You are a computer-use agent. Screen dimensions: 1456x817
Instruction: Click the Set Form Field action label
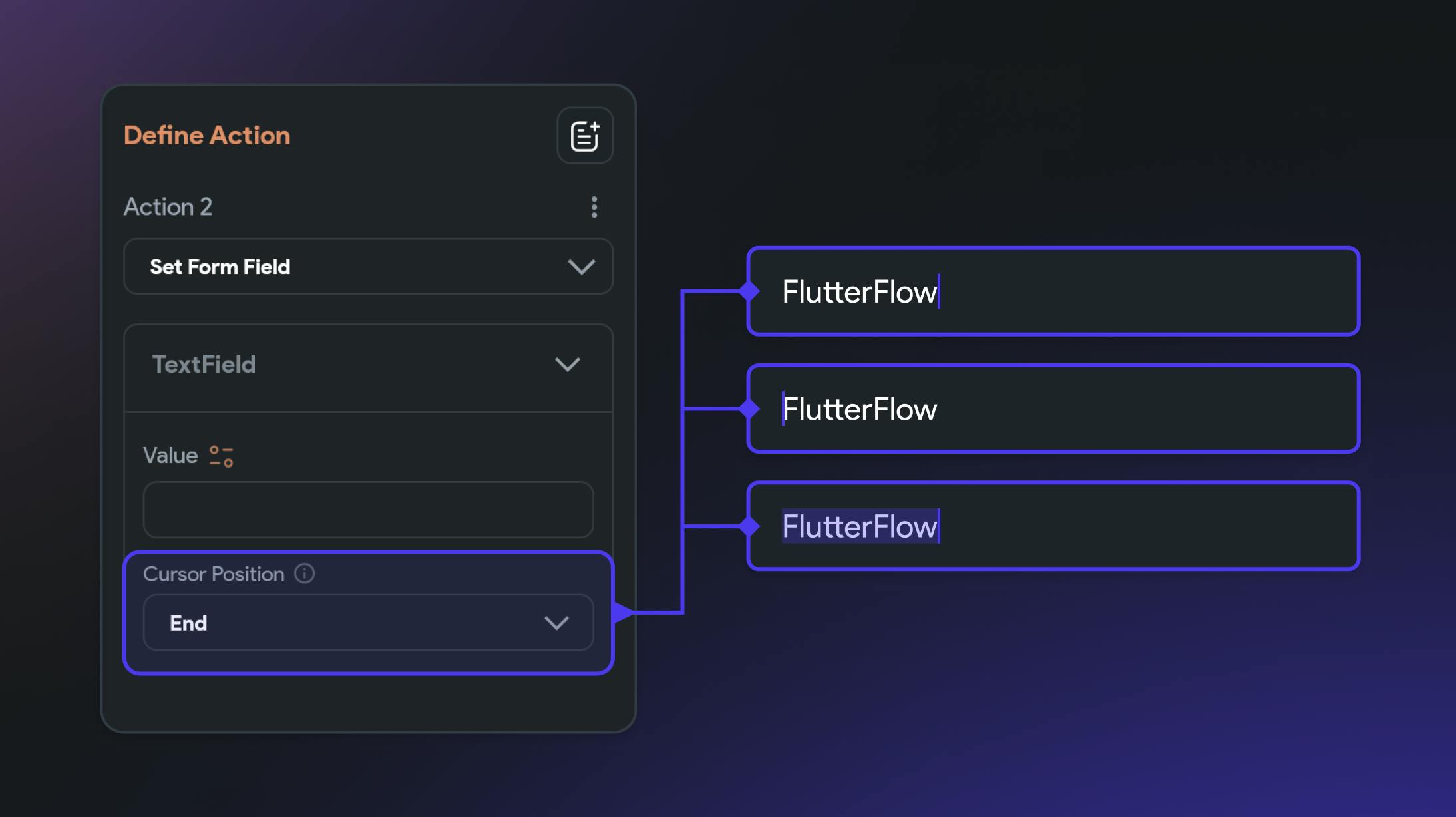click(220, 267)
